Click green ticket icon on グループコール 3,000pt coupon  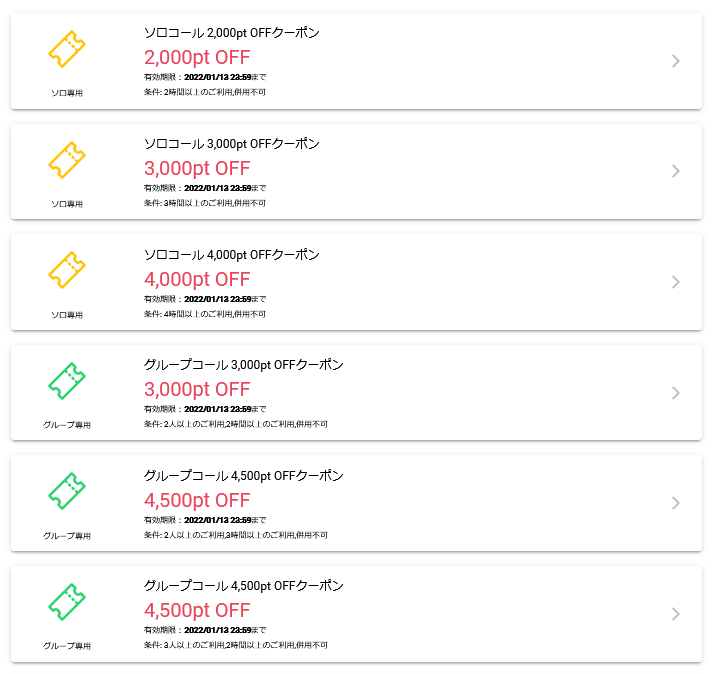tap(67, 381)
